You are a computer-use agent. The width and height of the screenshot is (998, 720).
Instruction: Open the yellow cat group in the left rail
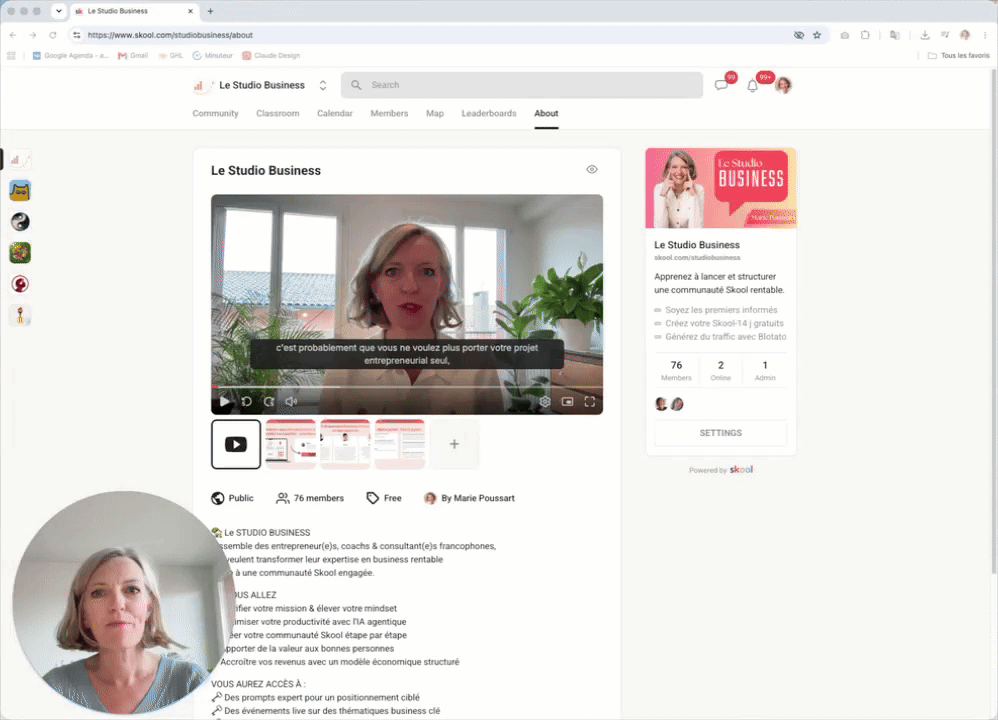point(20,191)
